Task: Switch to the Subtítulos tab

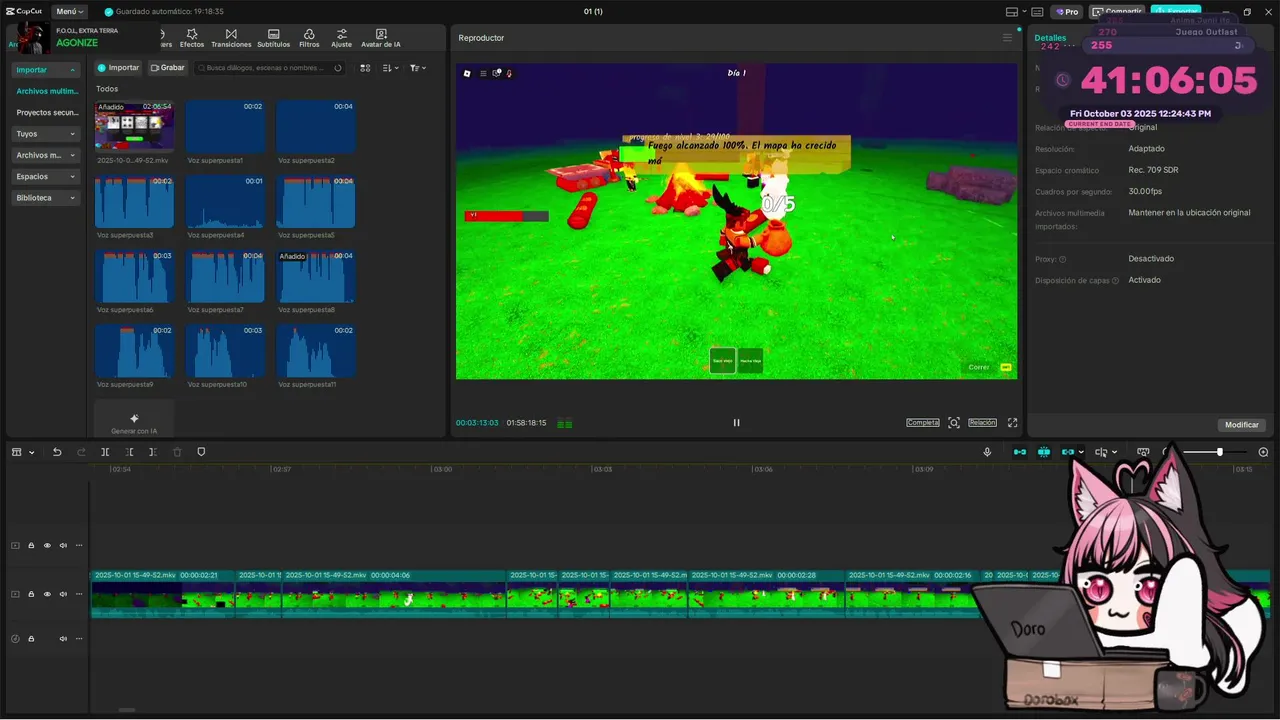Action: 273,39
